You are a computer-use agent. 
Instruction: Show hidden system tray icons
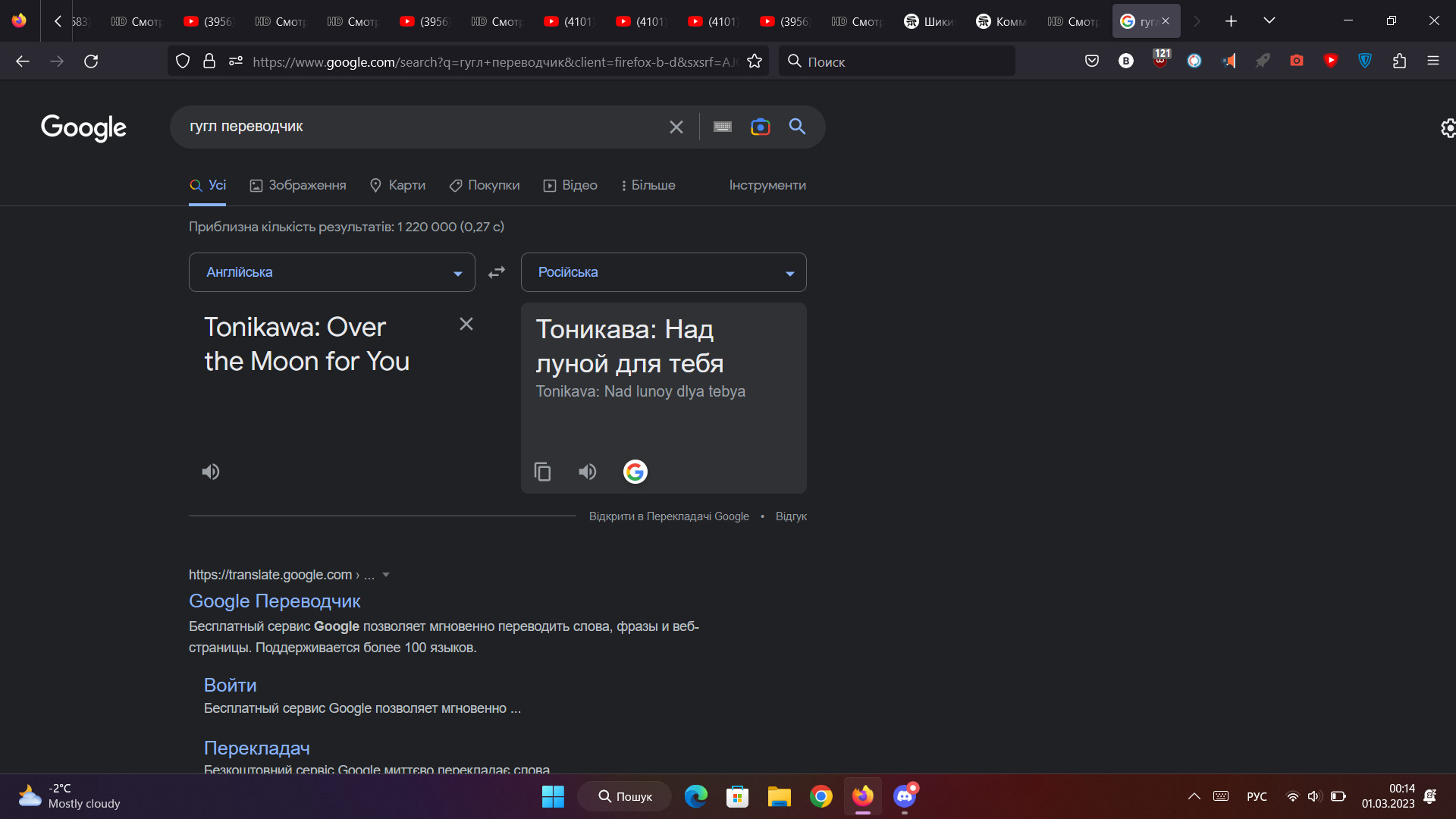tap(1194, 796)
